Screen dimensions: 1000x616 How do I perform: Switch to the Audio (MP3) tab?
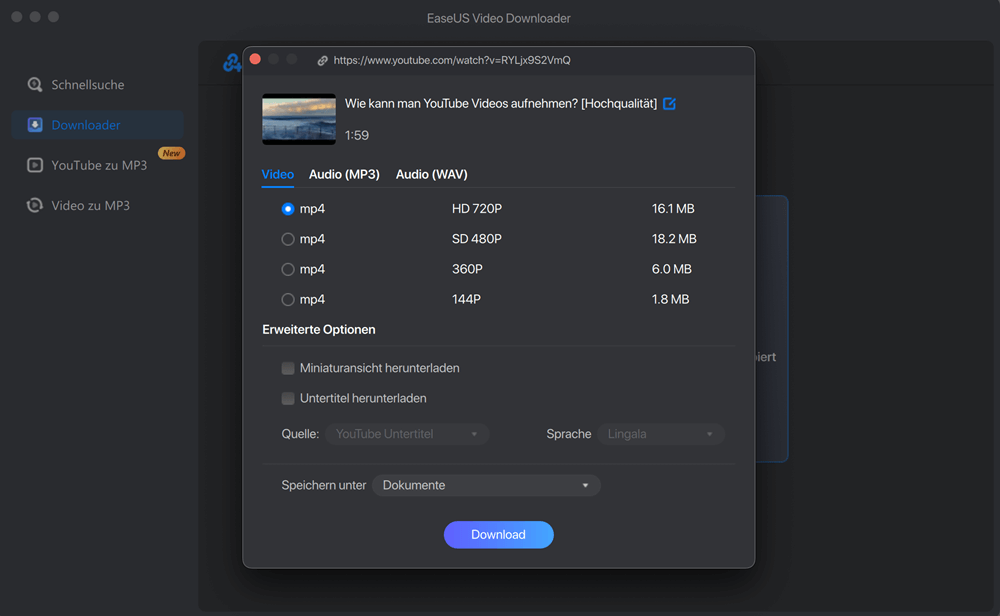pyautogui.click(x=344, y=174)
